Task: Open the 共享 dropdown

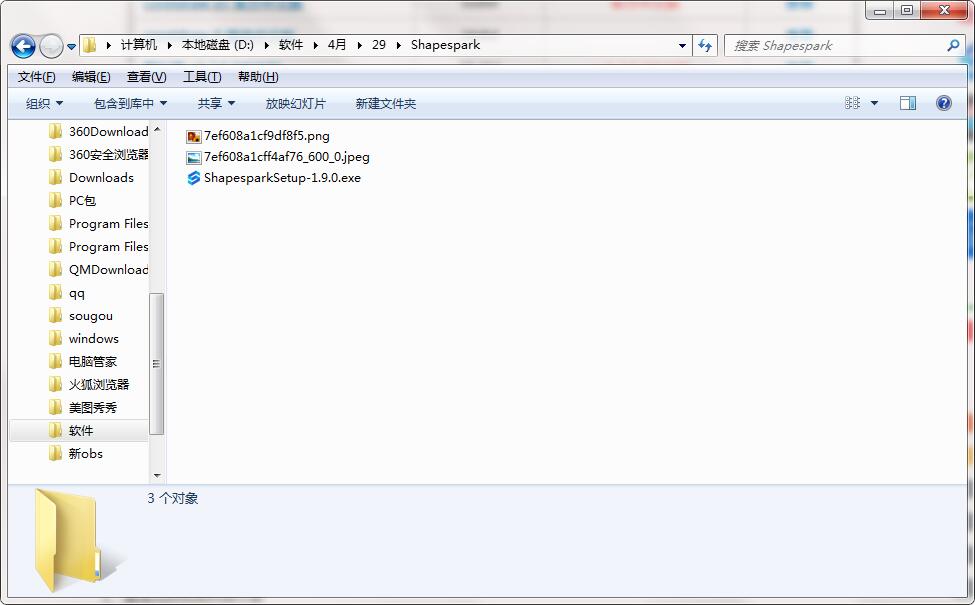Action: tap(216, 103)
